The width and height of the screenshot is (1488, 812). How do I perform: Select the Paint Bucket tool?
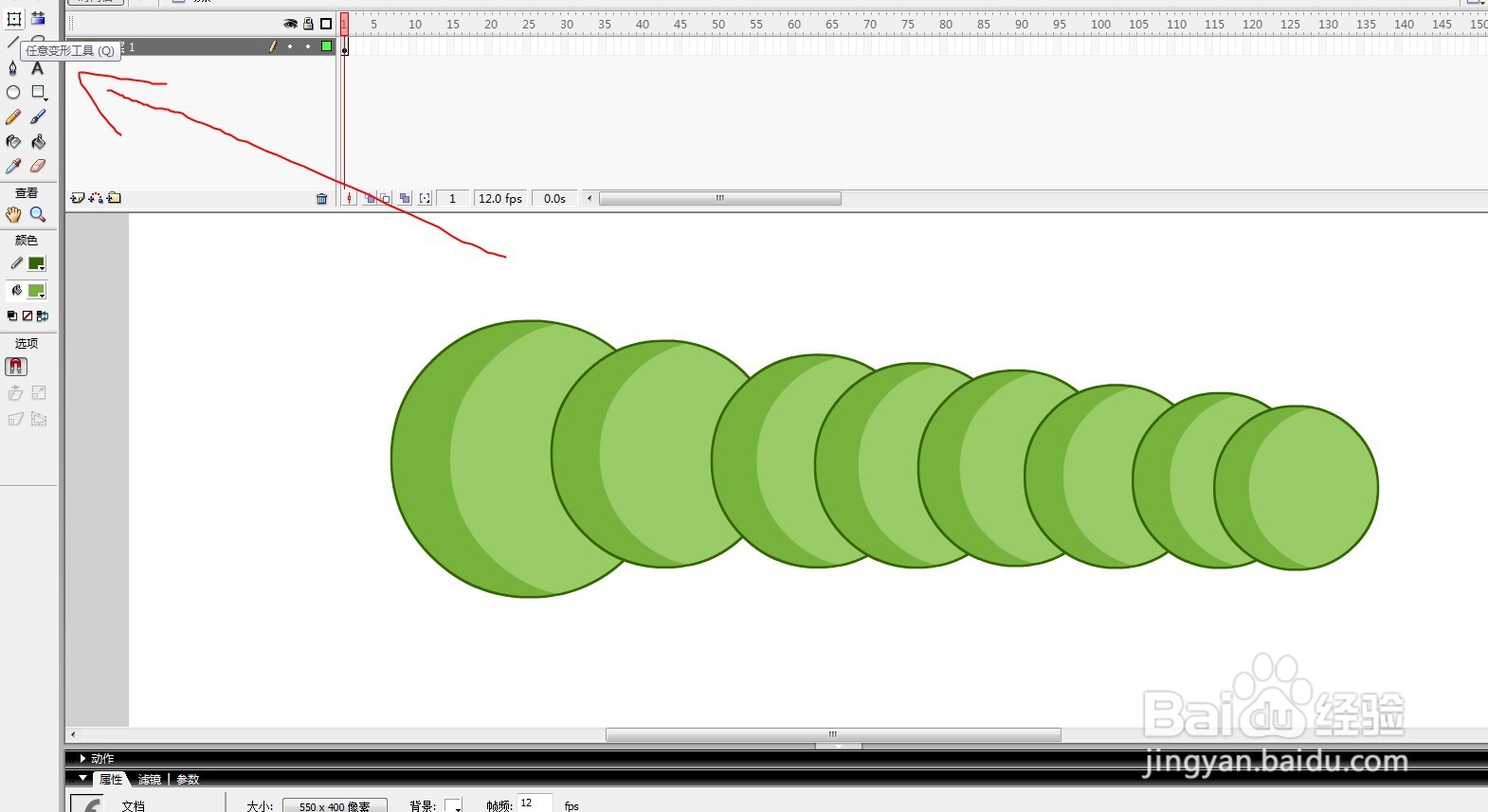[x=38, y=142]
